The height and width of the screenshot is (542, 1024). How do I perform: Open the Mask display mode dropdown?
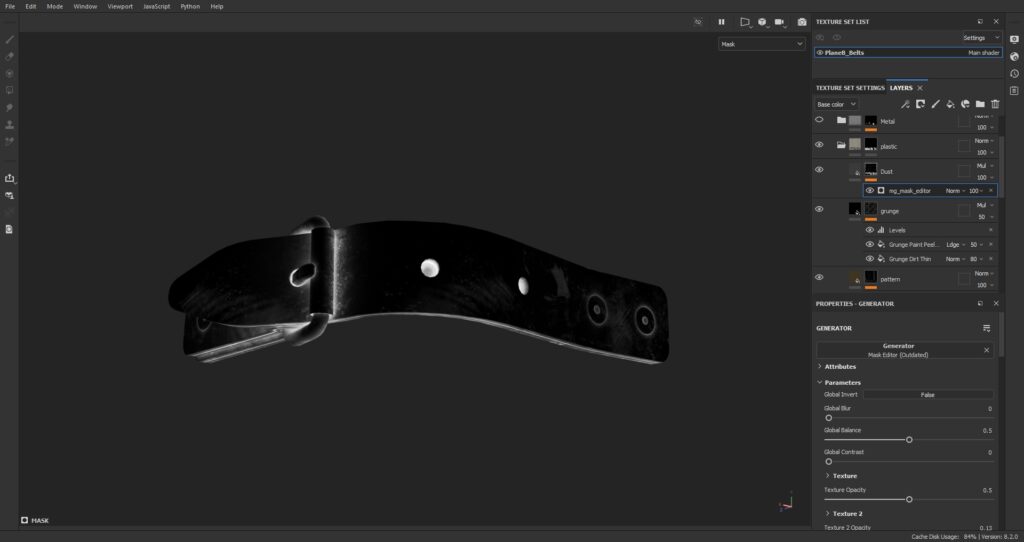pos(761,44)
